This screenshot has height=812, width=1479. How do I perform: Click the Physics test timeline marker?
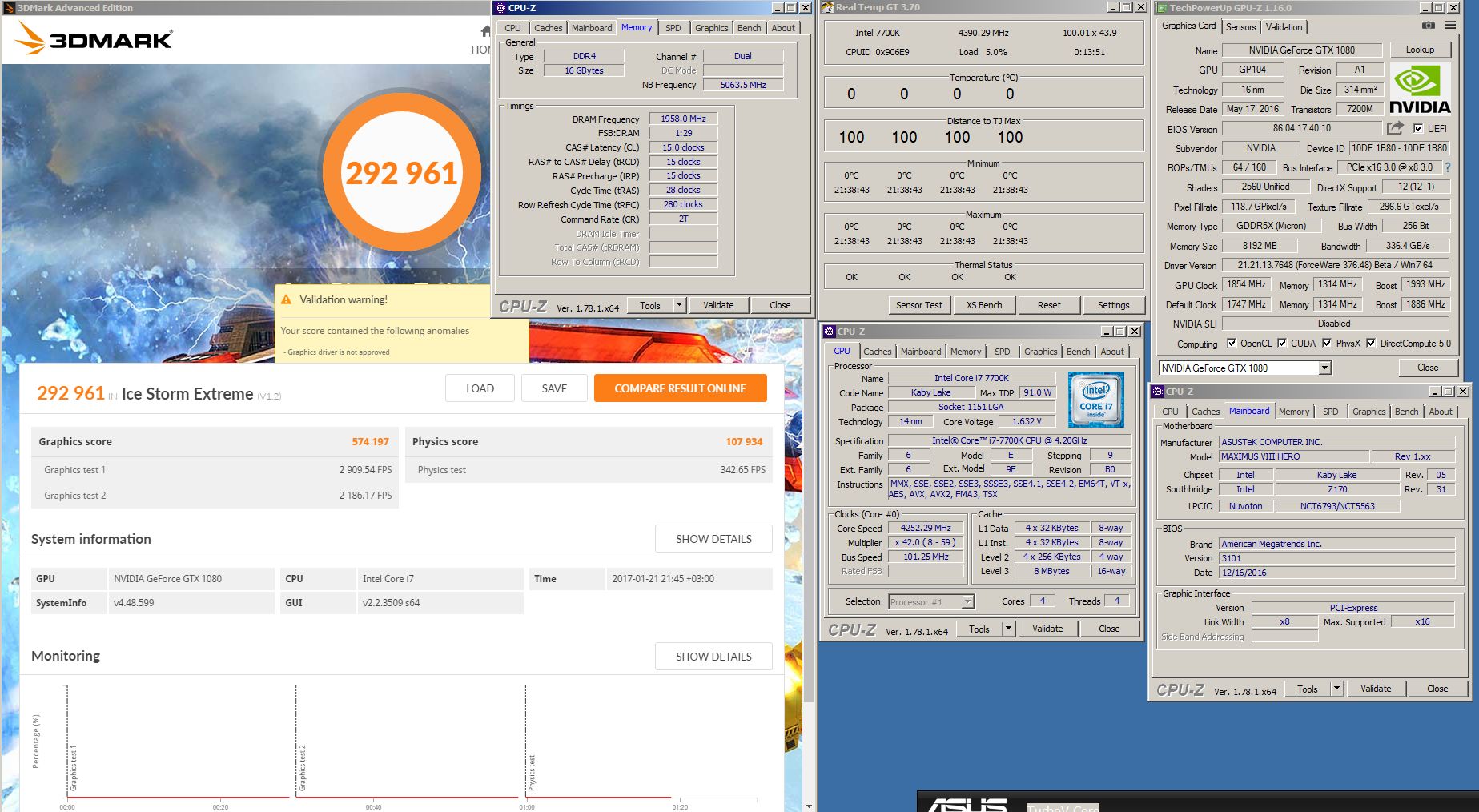(x=531, y=772)
